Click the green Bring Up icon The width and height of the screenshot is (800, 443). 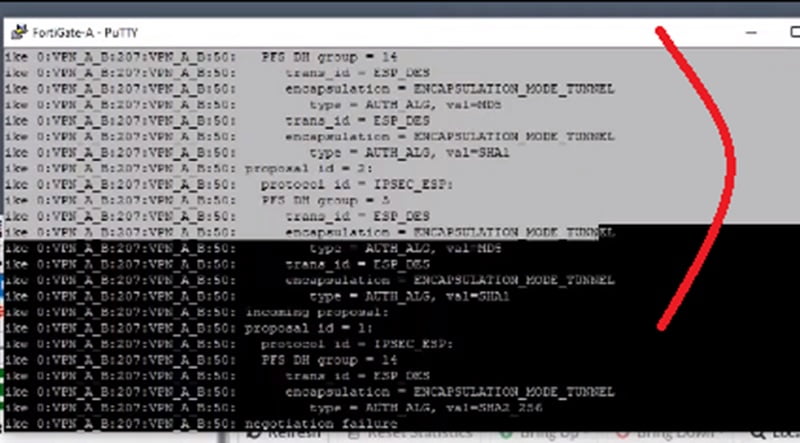[506, 435]
